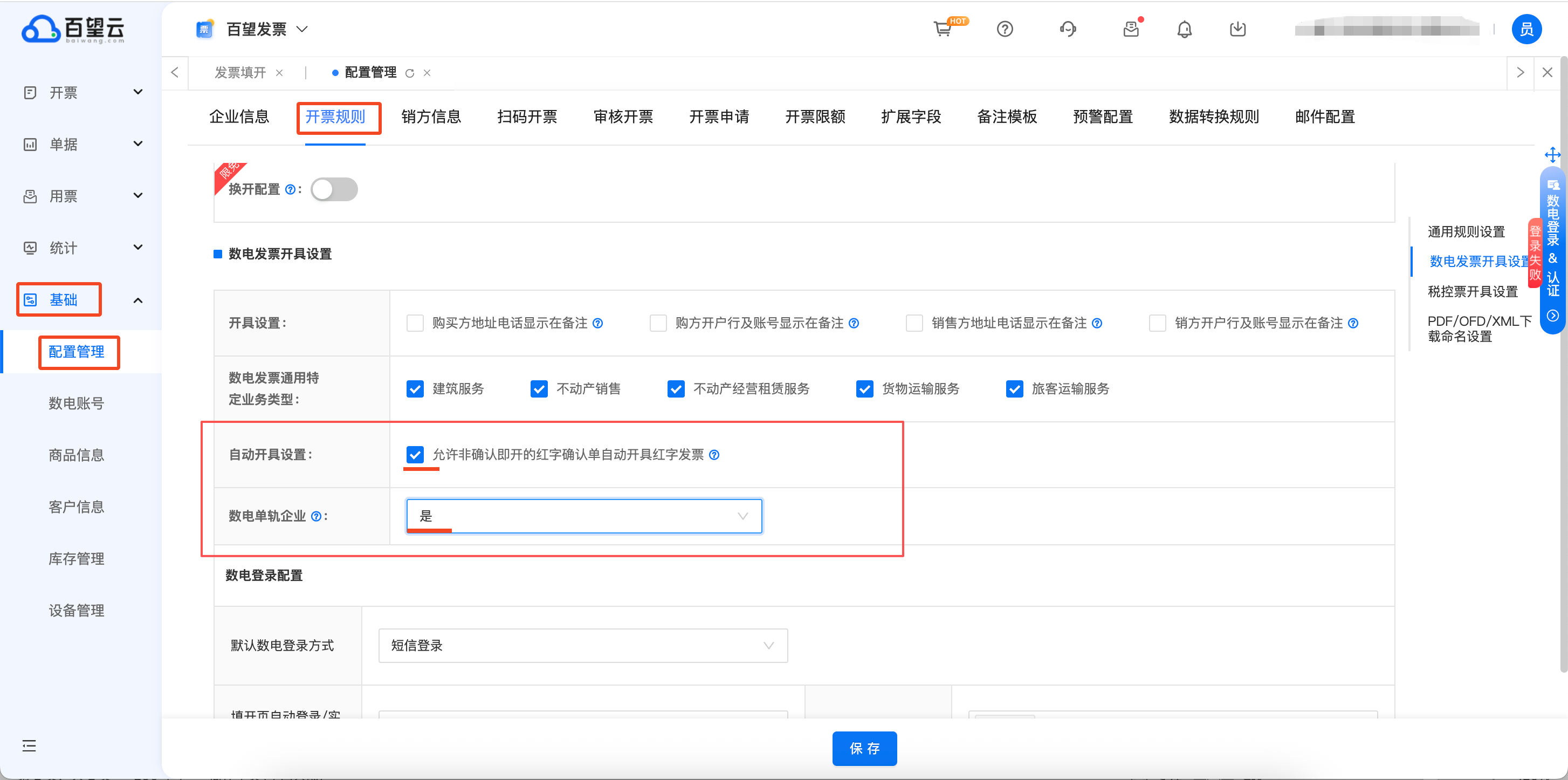Open 默认数电登录方式 dropdown
This screenshot has height=780, width=1568.
pyautogui.click(x=582, y=646)
